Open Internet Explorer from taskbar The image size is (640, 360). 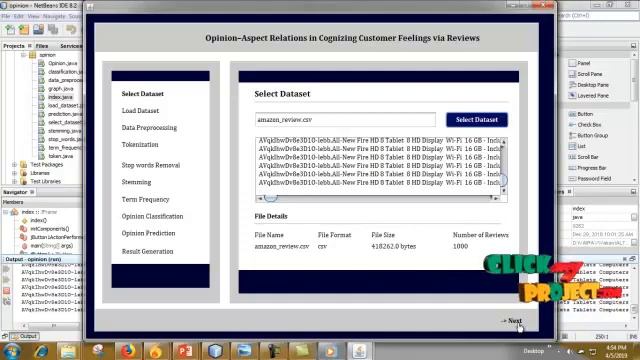coord(41,351)
